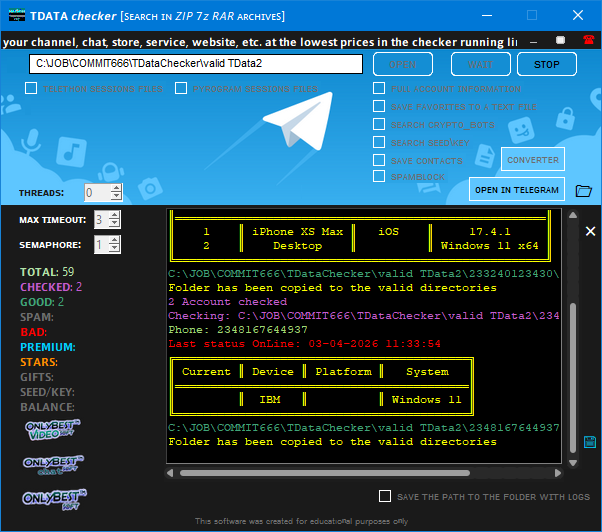Increase Semaphore with up arrow
Image resolution: width=602 pixels, height=532 pixels.
click(114, 240)
